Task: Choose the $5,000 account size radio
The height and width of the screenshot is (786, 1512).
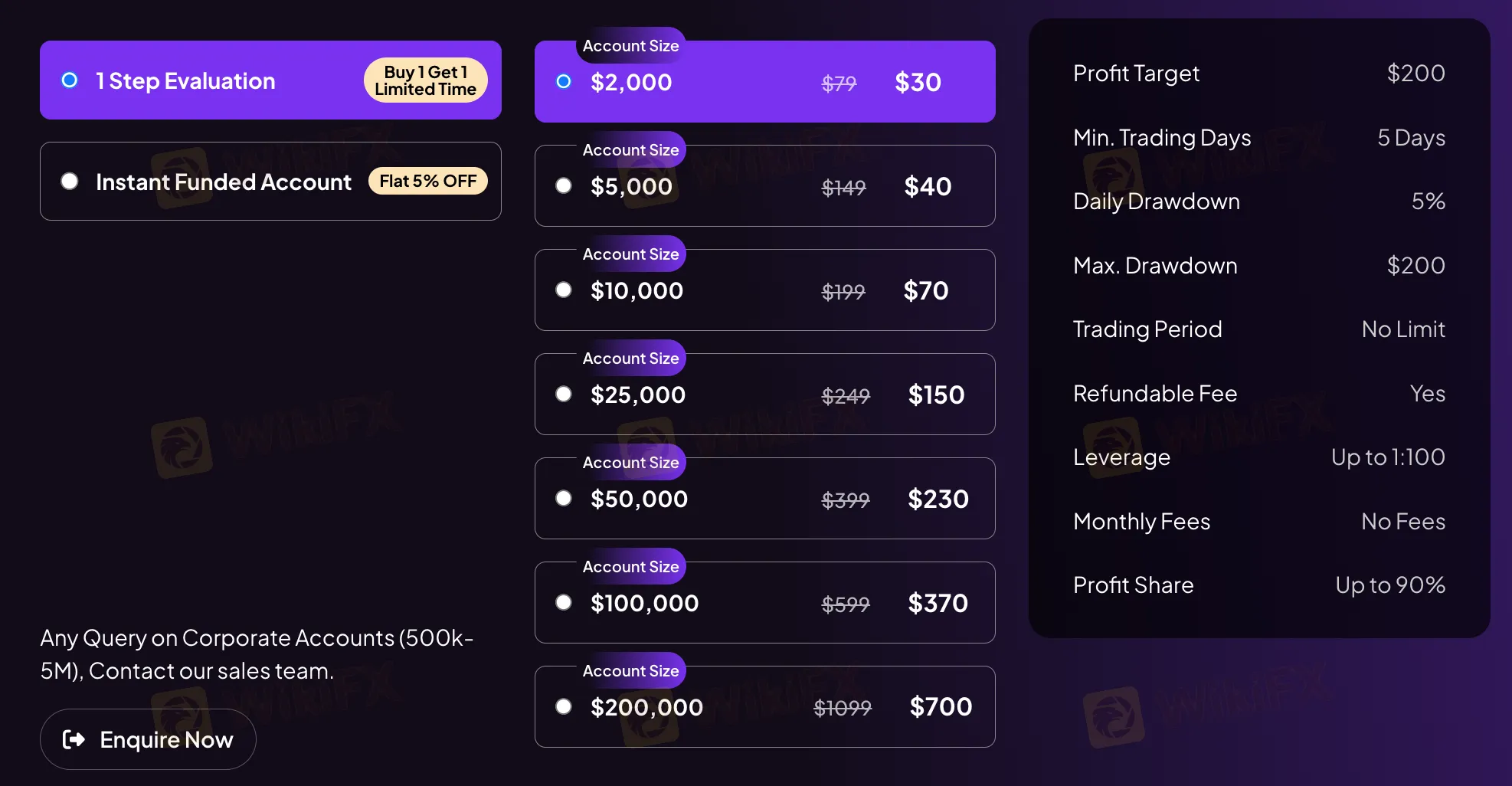Action: tap(564, 186)
